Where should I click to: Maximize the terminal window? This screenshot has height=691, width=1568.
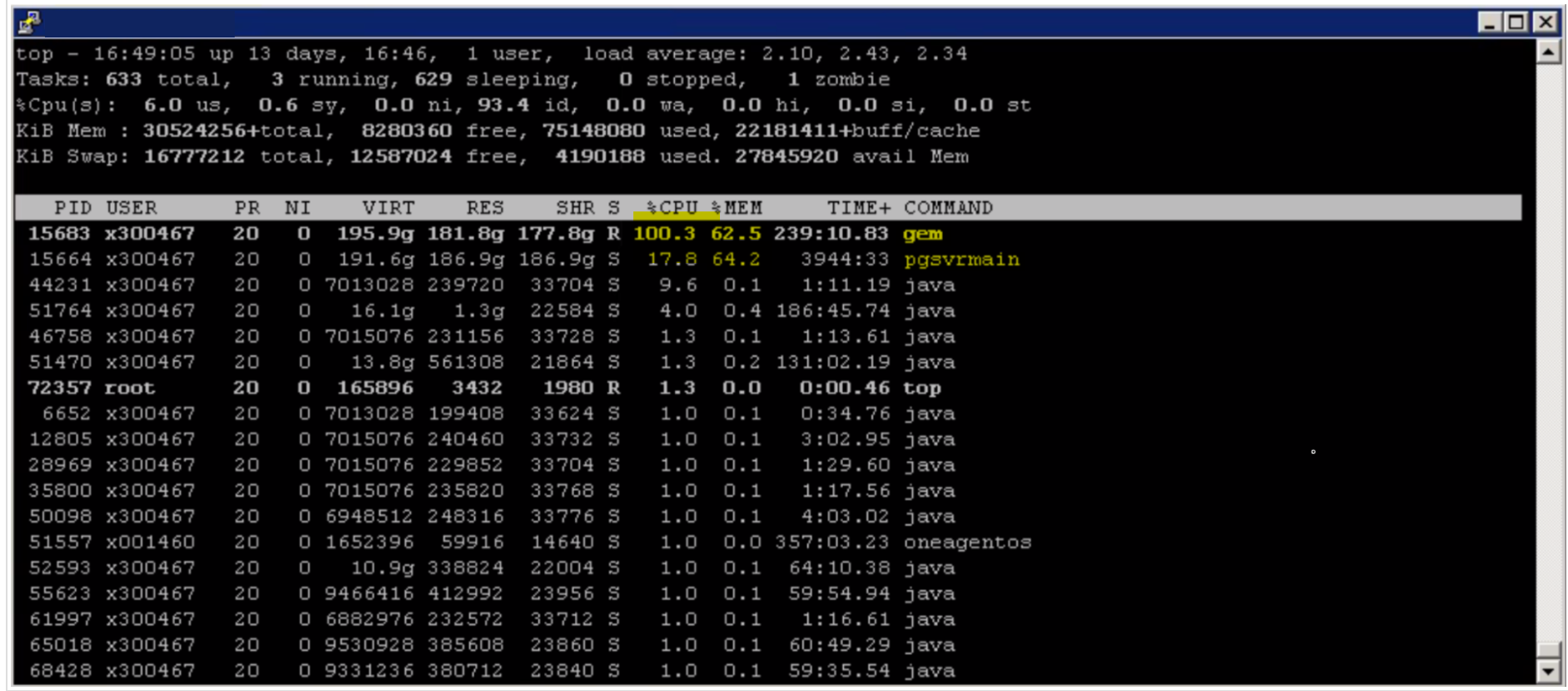click(x=1516, y=22)
